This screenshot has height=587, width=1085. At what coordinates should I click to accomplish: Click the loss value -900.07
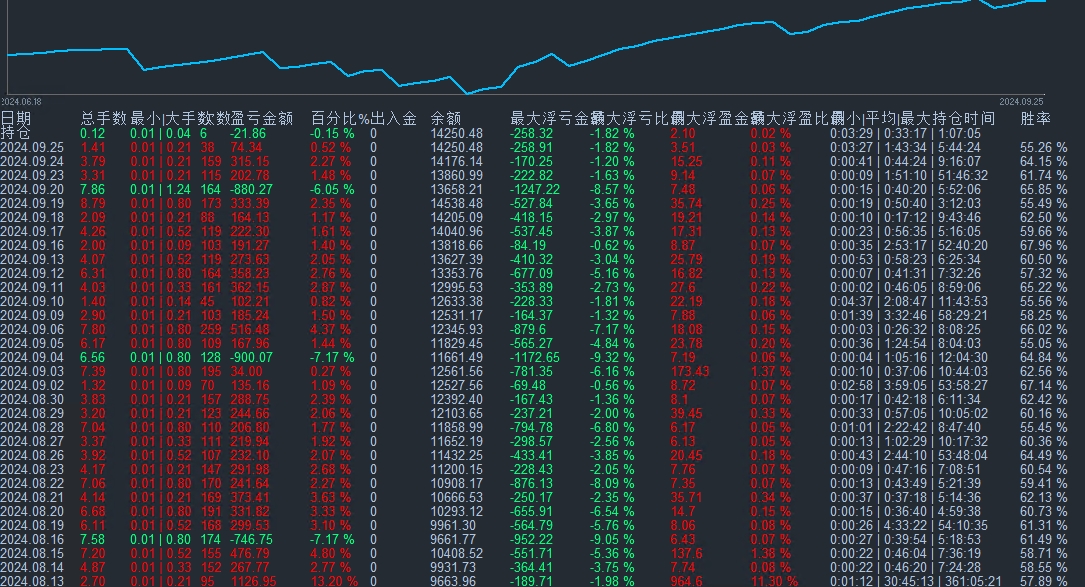click(251, 357)
